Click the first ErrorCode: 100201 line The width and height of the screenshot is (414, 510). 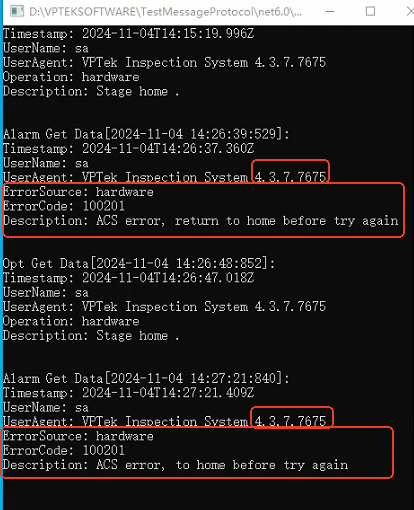coord(64,206)
